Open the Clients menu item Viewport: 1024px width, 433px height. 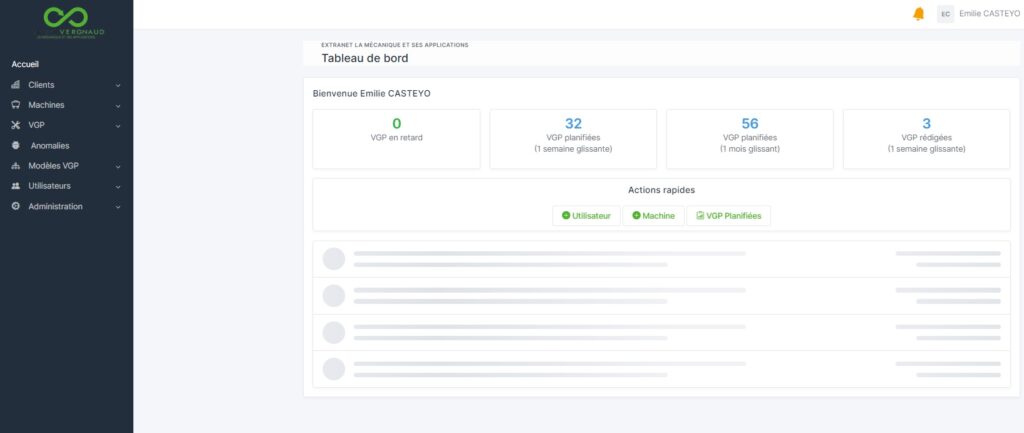coord(67,85)
